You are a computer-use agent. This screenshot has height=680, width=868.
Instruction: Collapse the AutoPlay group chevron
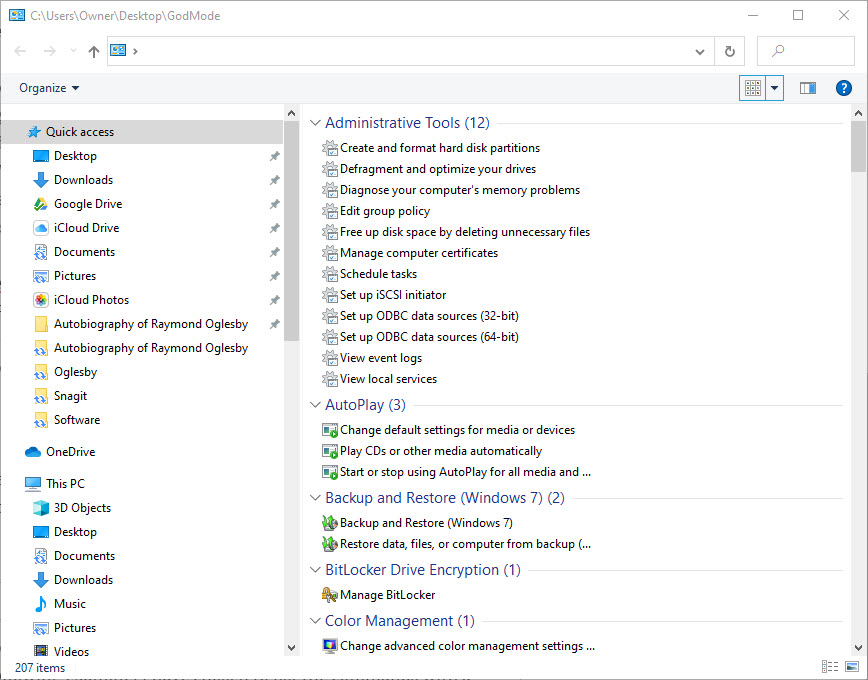point(316,405)
